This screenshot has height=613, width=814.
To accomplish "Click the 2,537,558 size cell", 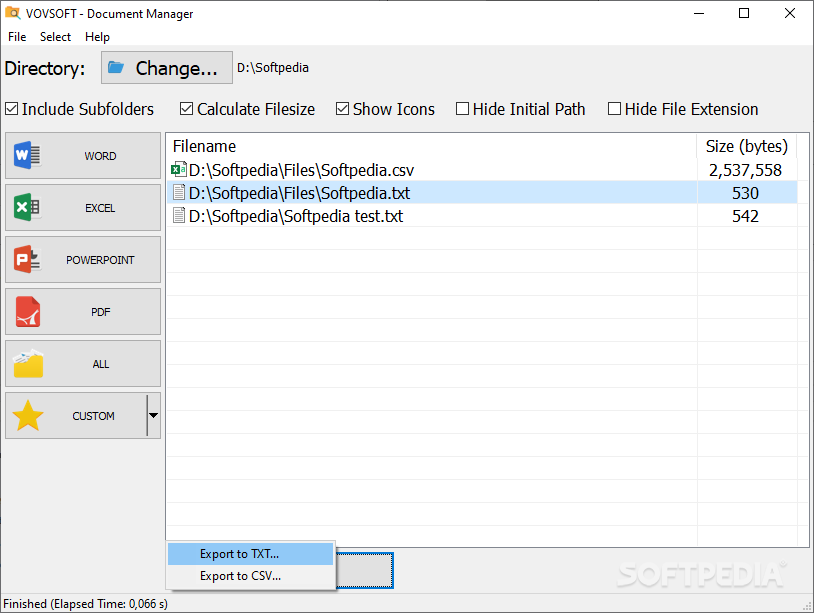I will (745, 170).
